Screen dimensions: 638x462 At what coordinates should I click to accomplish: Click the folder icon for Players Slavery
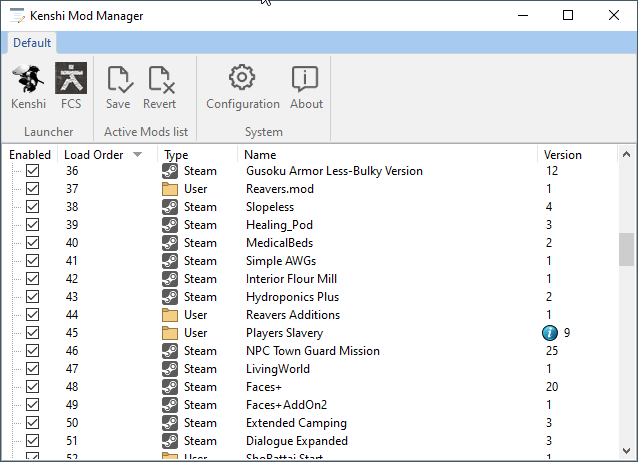(x=170, y=333)
